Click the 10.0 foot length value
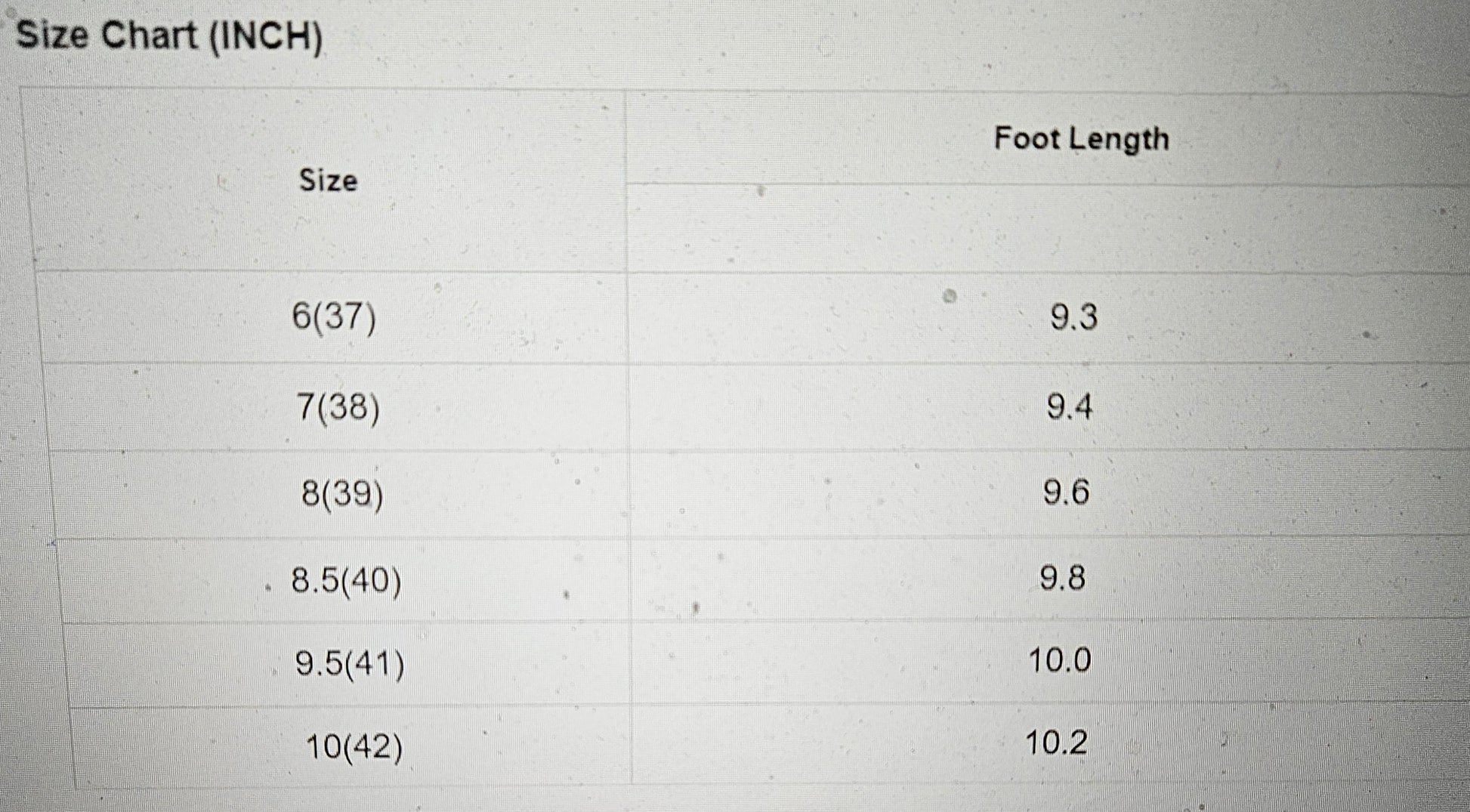This screenshot has height=812, width=1470. pos(1059,661)
